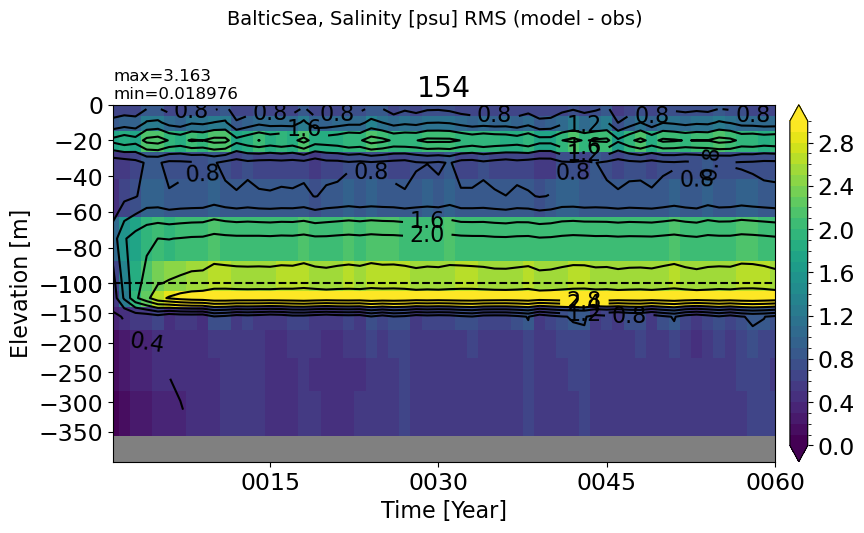Click the 0045 tick on the time axis

pos(606,482)
